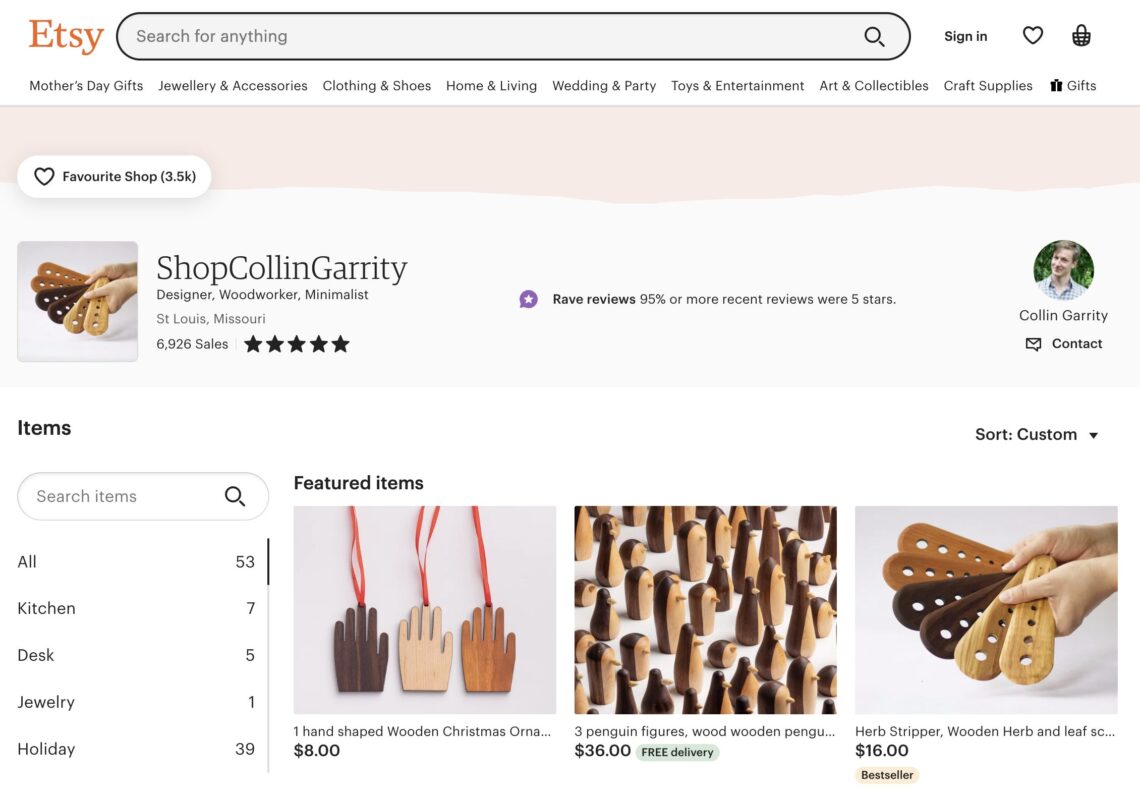Click the shop's five-star rating
1140x796 pixels.
296,343
